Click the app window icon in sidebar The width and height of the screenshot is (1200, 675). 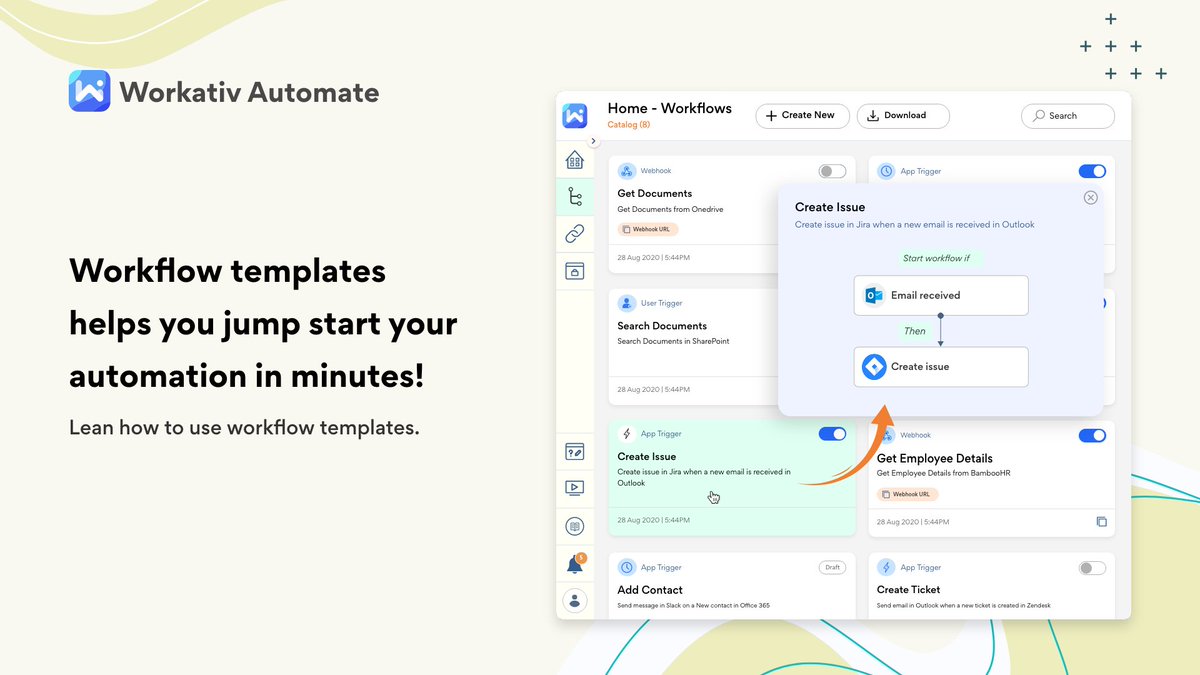click(x=575, y=270)
